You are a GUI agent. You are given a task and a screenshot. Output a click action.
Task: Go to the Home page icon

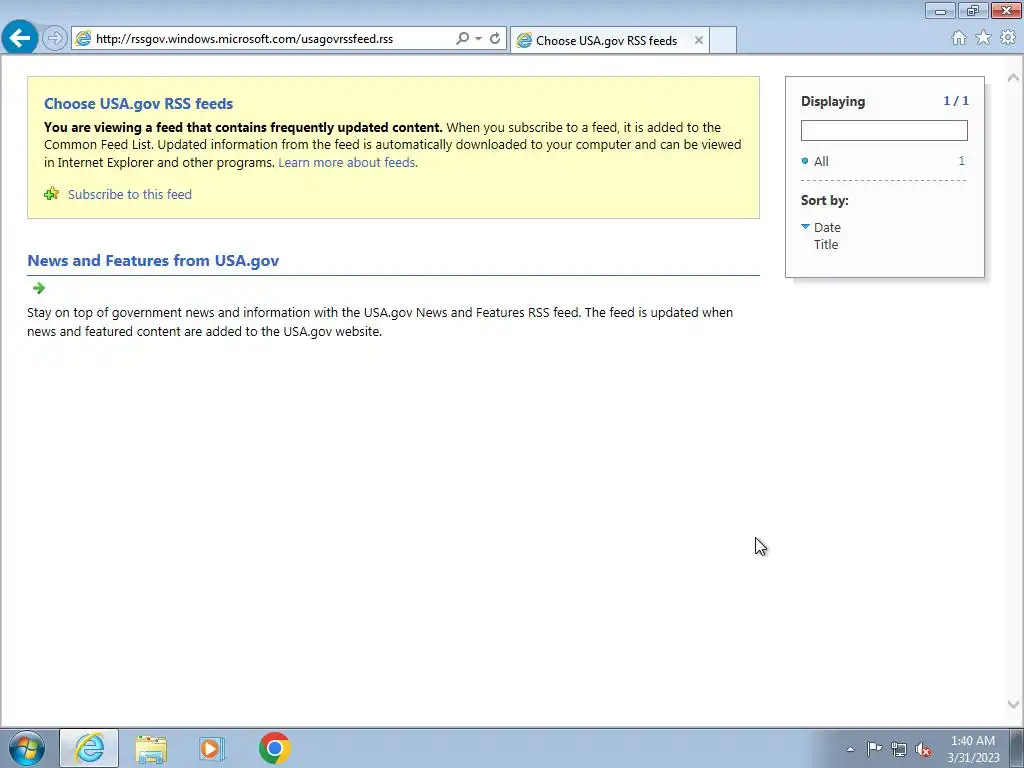coord(959,38)
